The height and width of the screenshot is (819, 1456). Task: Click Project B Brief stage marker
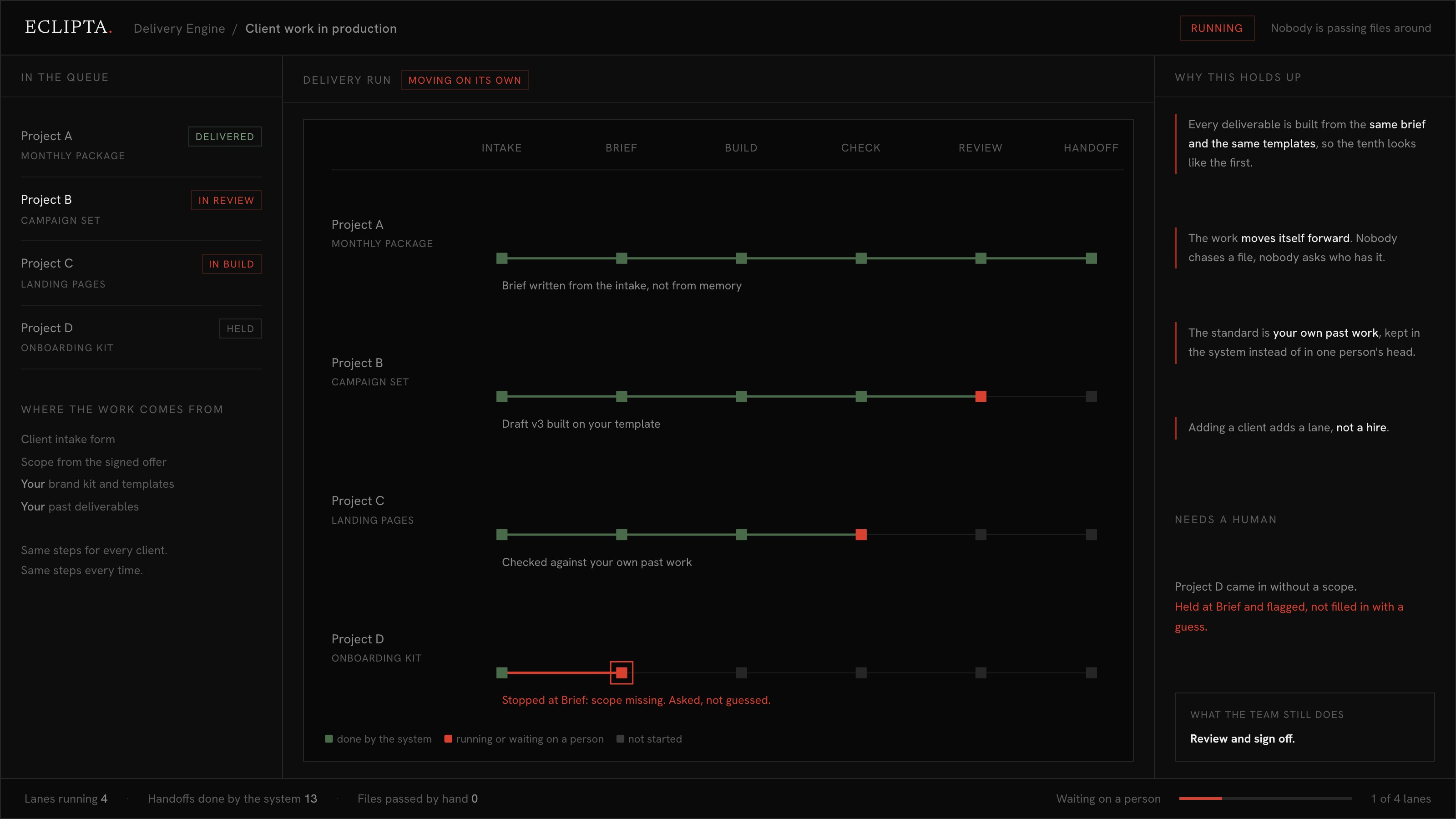click(622, 396)
